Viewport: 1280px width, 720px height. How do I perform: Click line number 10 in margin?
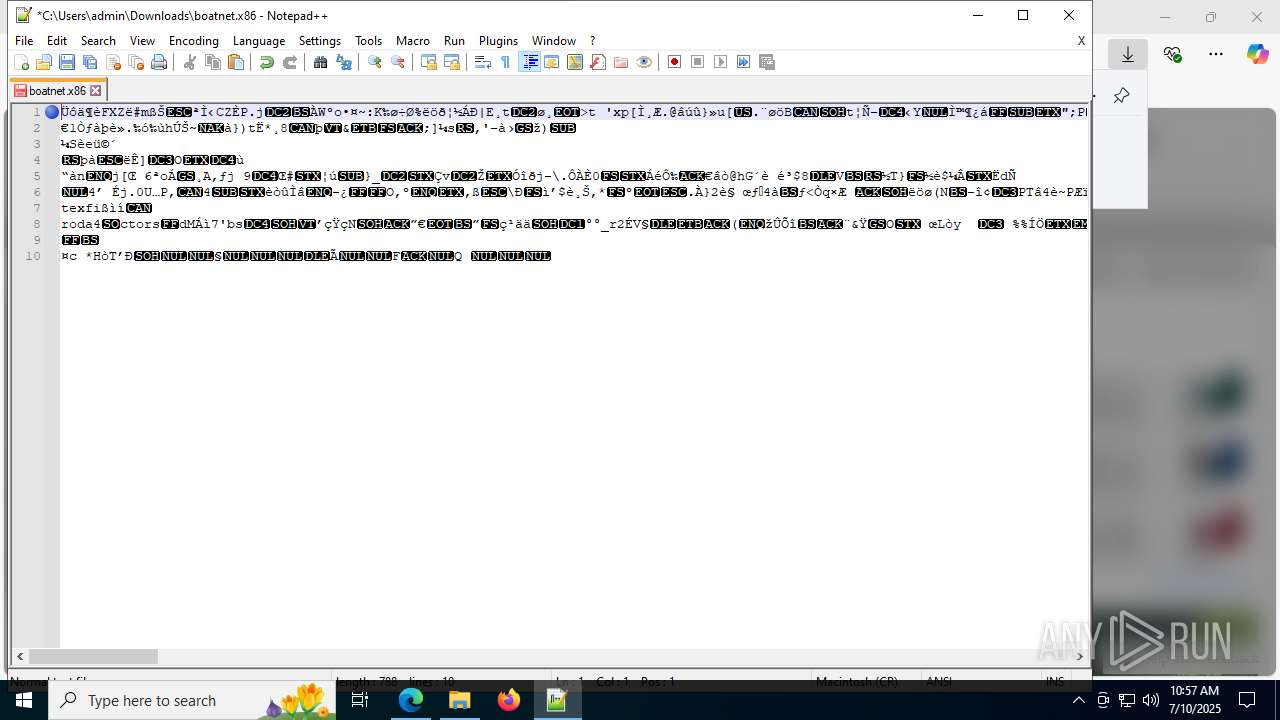(x=34, y=256)
